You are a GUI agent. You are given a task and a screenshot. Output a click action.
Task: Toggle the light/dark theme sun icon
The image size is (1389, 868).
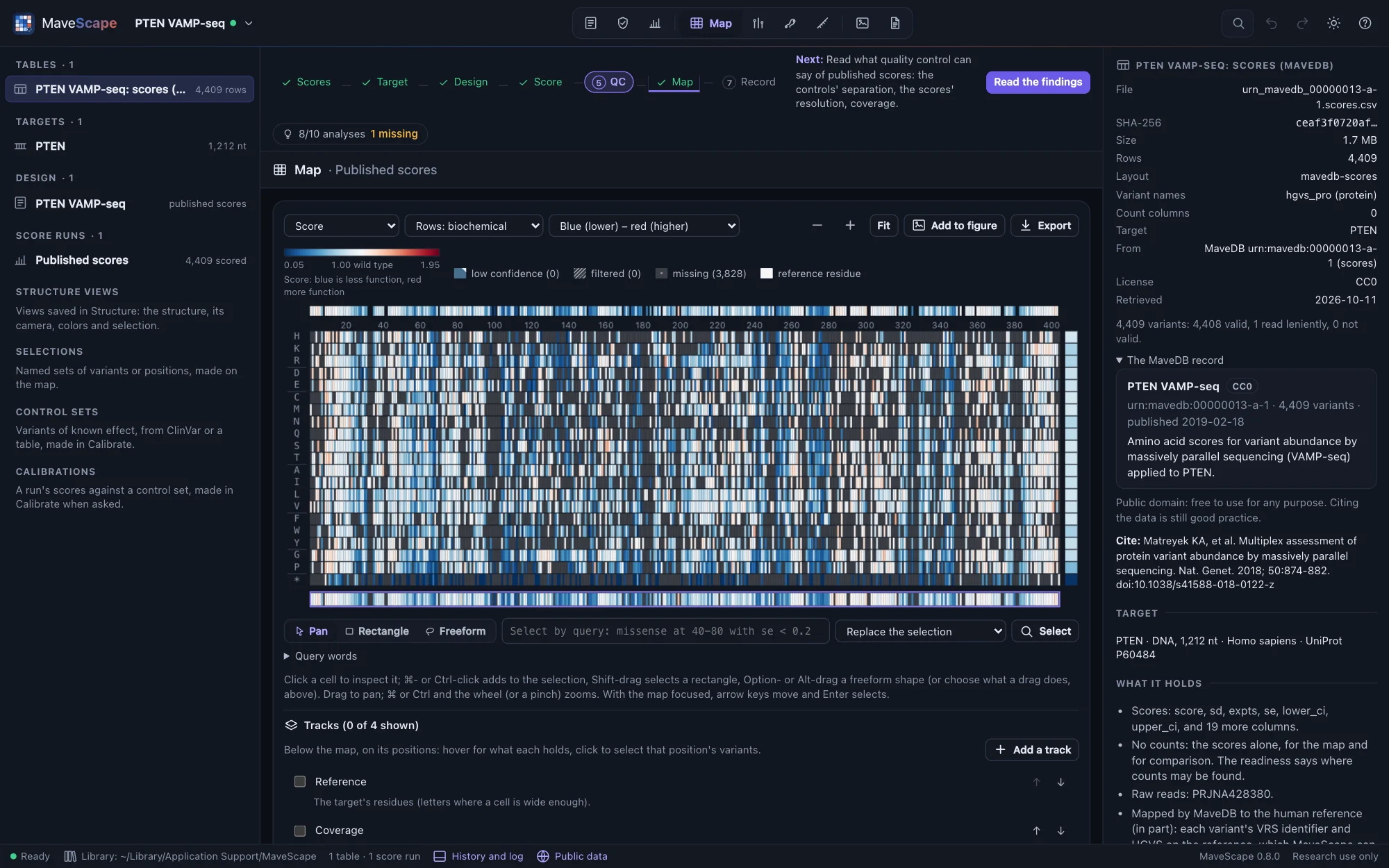[1333, 23]
